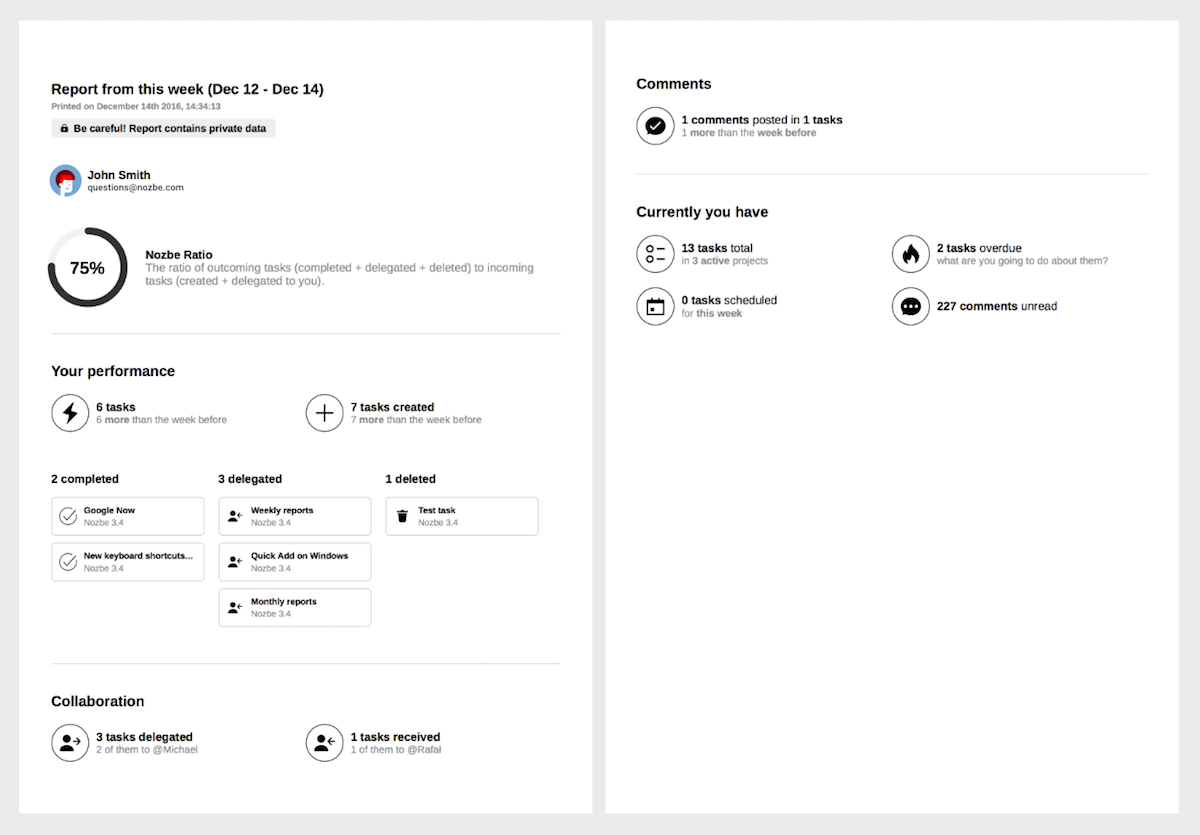1200x835 pixels.
Task: Click the '1 tasks received' text
Action: [395, 737]
